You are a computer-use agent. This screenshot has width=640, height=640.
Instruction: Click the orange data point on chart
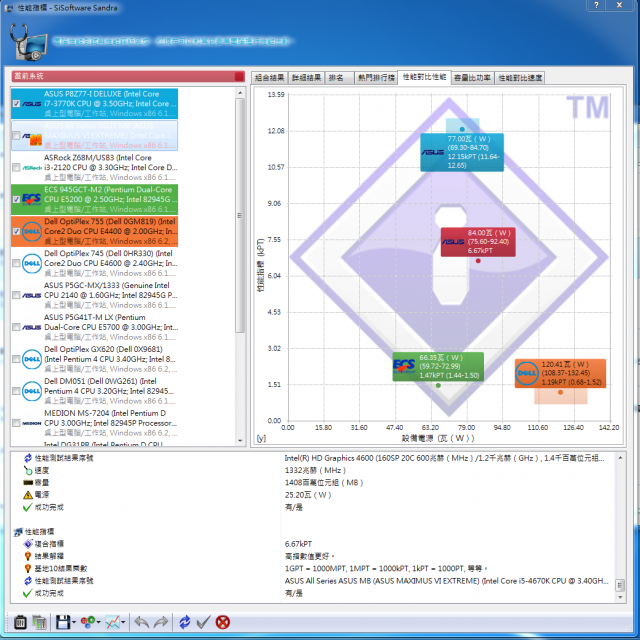(560, 392)
